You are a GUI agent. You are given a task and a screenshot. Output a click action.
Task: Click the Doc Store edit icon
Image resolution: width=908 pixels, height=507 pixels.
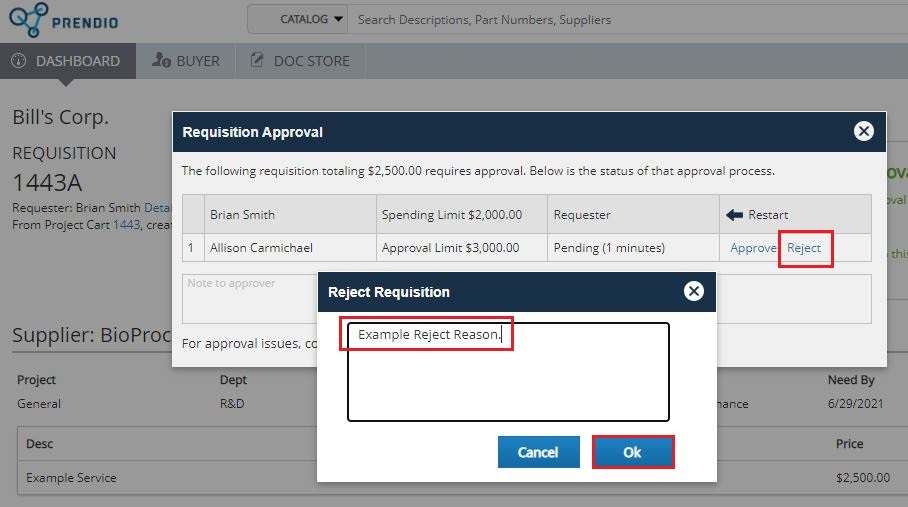coord(259,61)
